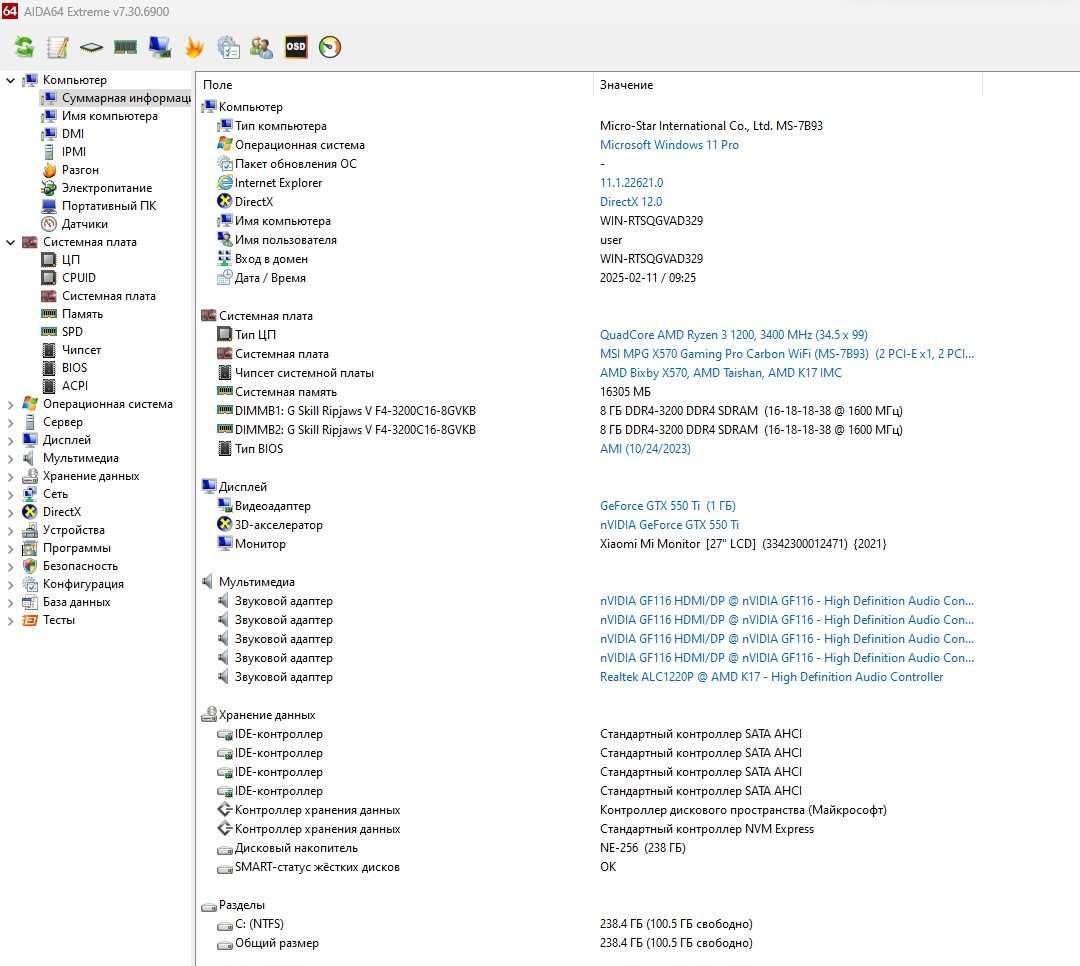This screenshot has height=966, width=1080.
Task: Select Датчики in the sidebar tree
Action: pos(85,224)
